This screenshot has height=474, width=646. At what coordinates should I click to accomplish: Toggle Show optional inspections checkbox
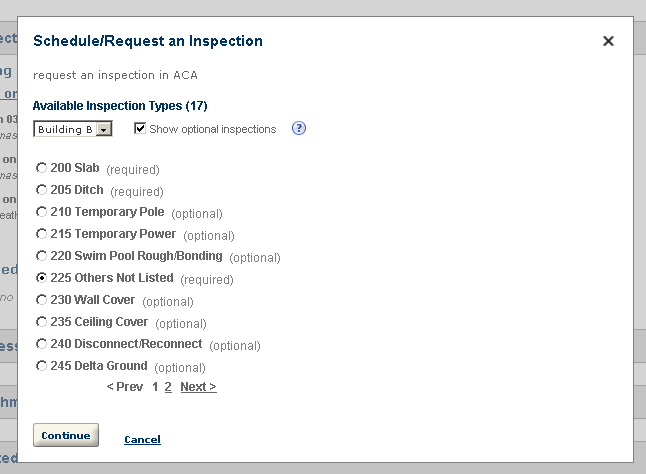[141, 129]
